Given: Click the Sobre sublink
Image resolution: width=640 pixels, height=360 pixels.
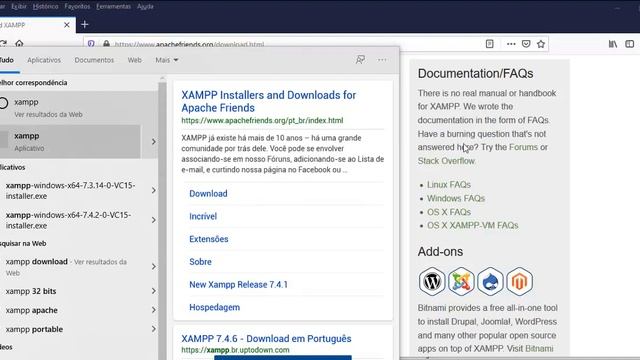Looking at the screenshot, I should (200, 262).
